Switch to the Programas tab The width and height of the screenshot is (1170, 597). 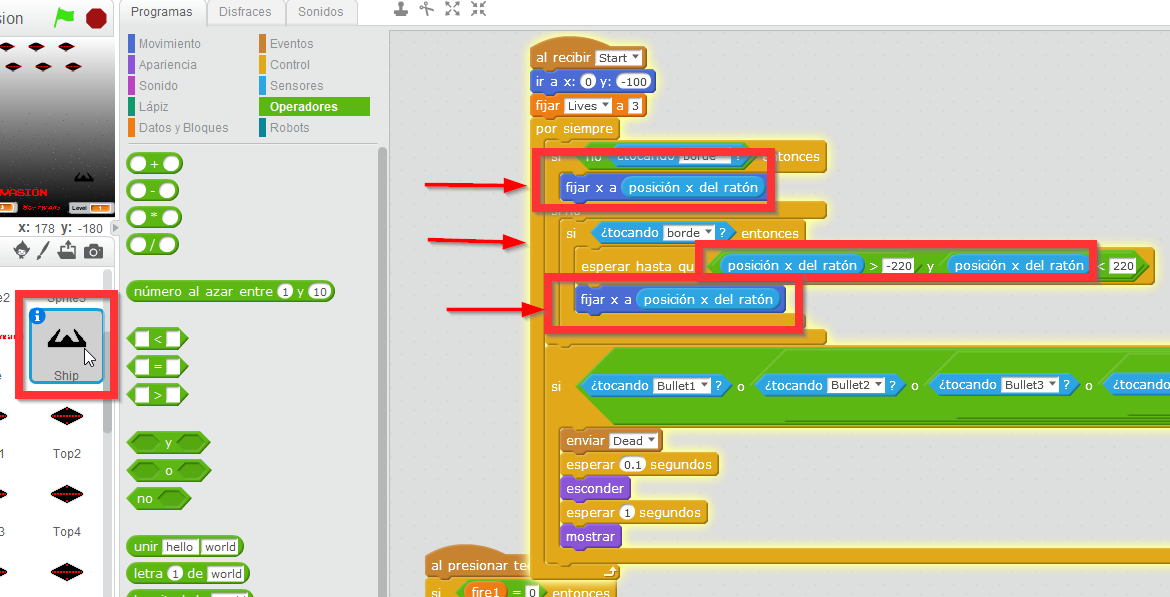point(161,12)
